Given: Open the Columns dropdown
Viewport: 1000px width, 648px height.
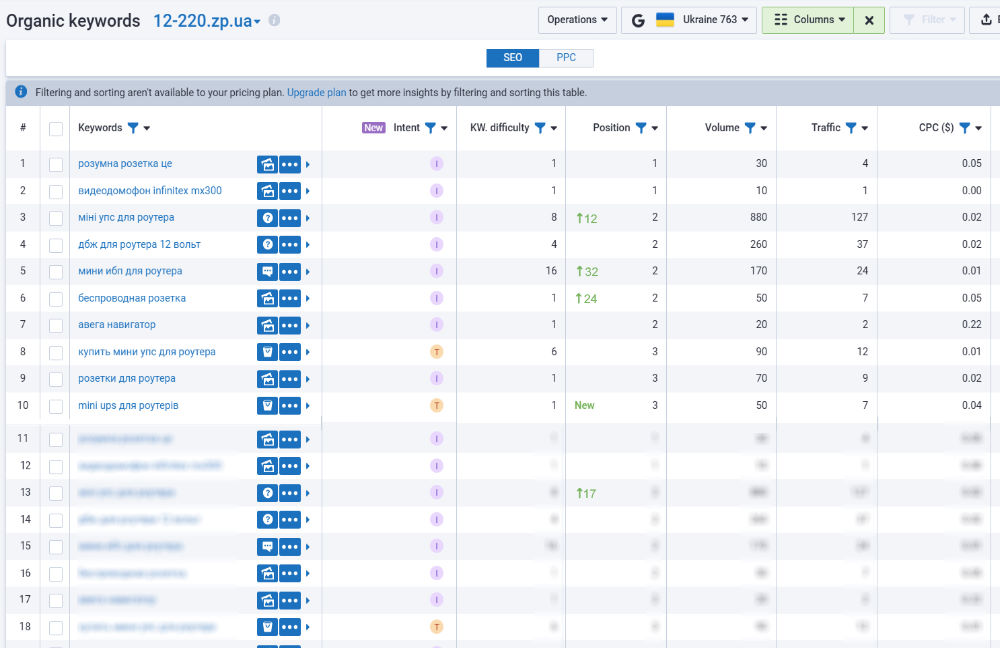Looking at the screenshot, I should click(x=808, y=20).
